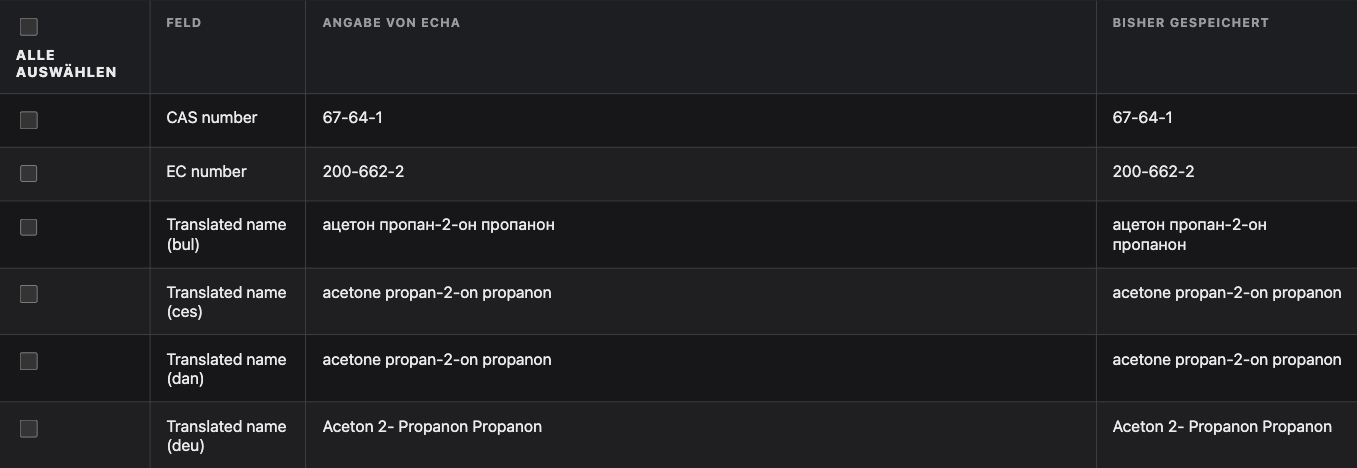Tick the Alle Auswählen checkbox
Screen dimensions: 1357x468
29,27
